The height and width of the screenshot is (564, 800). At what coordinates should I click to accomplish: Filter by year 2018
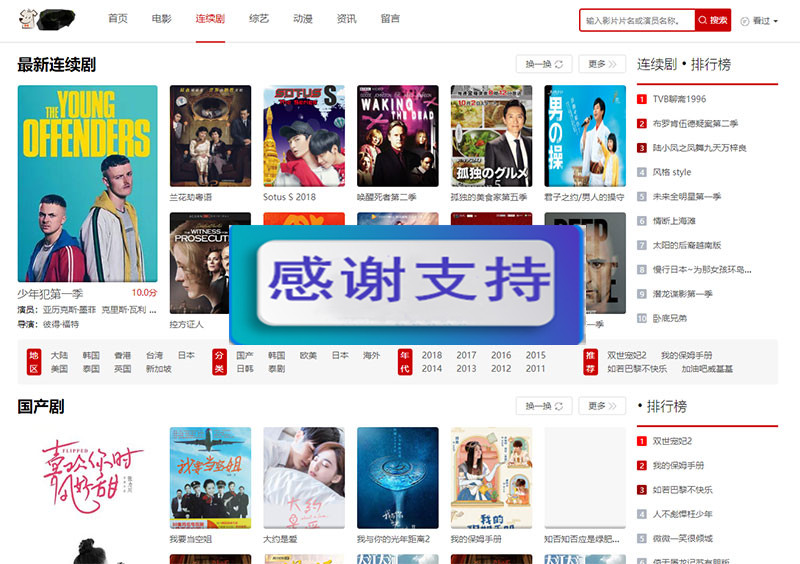click(432, 355)
